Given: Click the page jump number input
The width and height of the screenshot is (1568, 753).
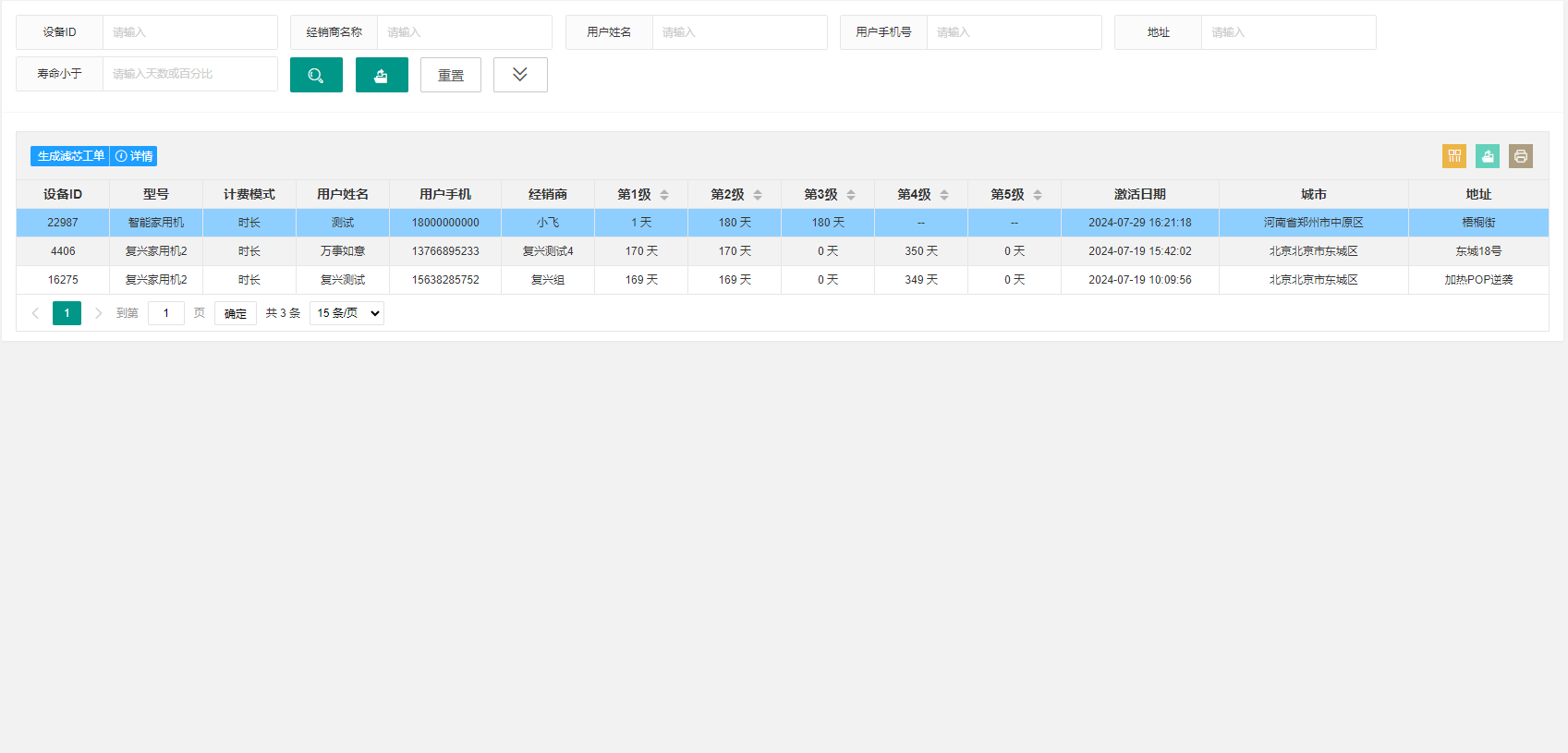Looking at the screenshot, I should pos(166,313).
